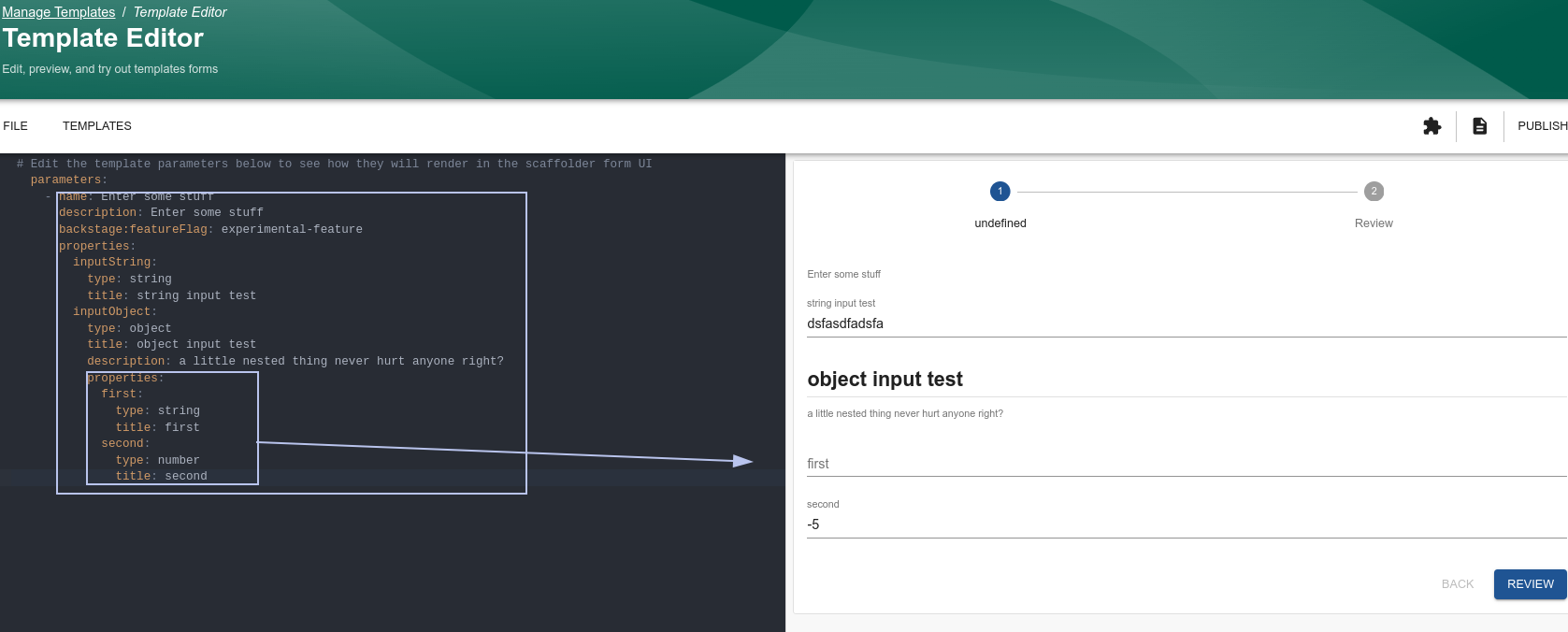Place cursor on backstage:featureFlag code line
The image size is (1568, 632).
coord(210,230)
